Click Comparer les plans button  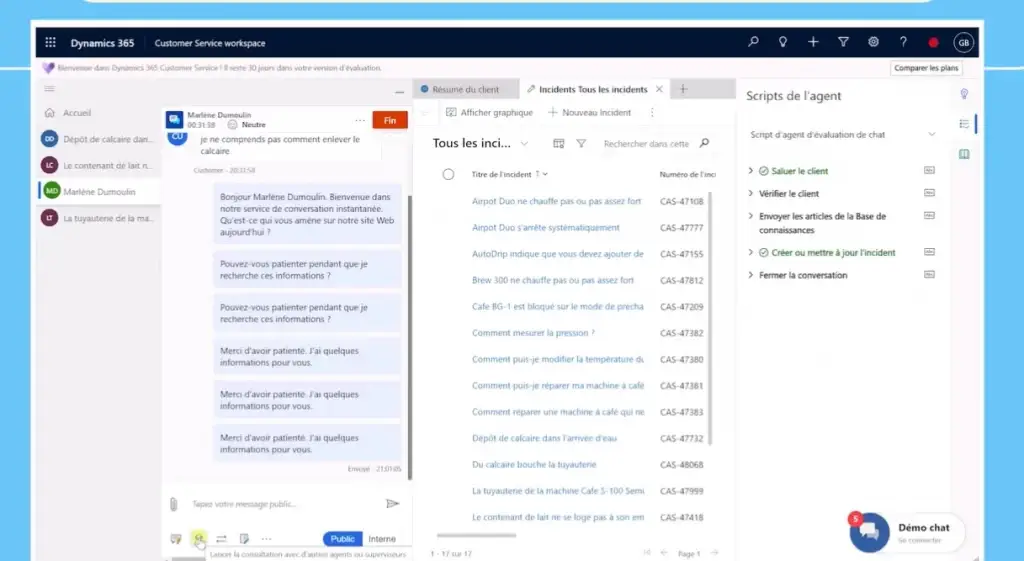pos(926,68)
